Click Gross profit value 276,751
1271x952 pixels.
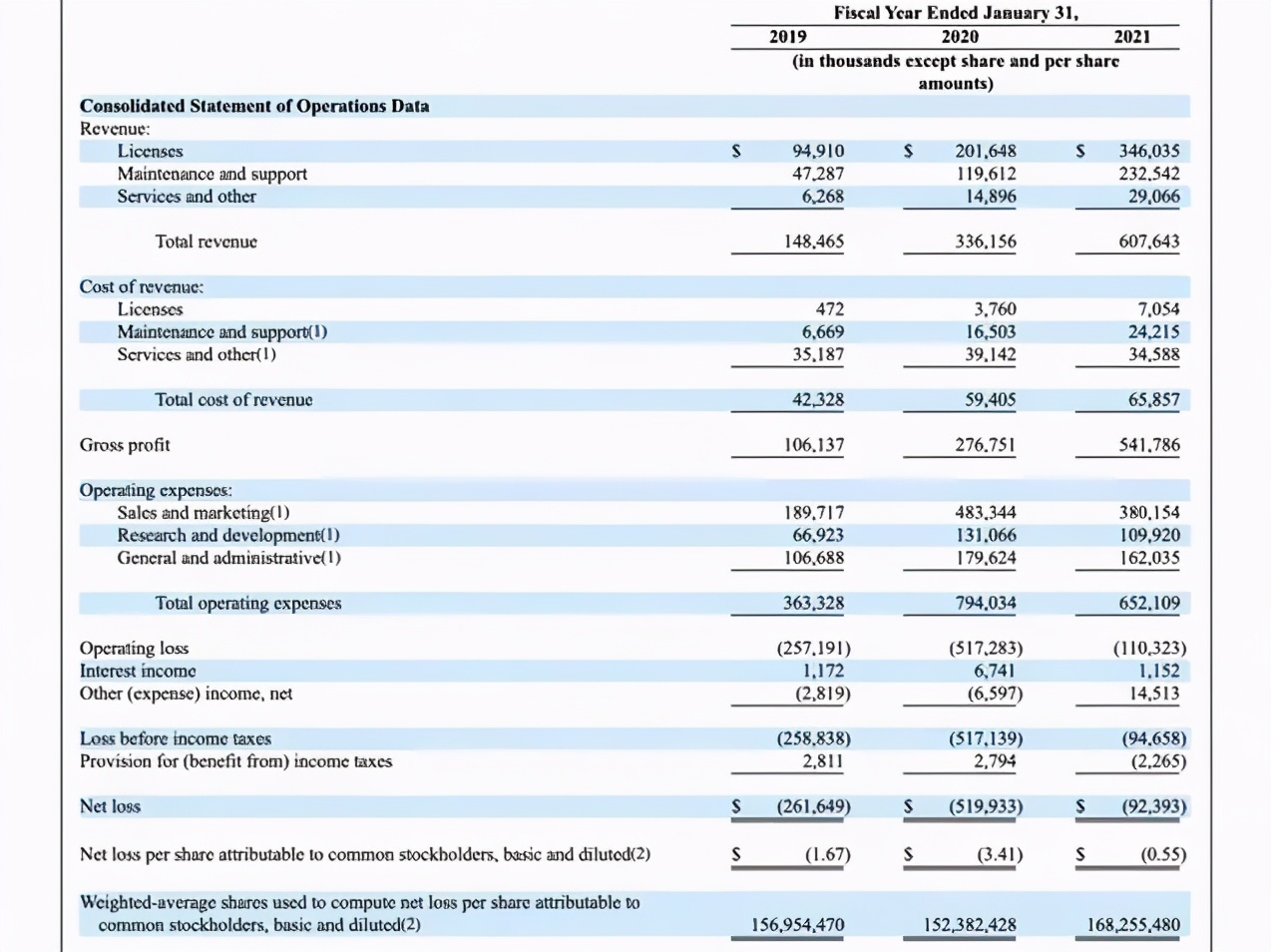click(986, 445)
